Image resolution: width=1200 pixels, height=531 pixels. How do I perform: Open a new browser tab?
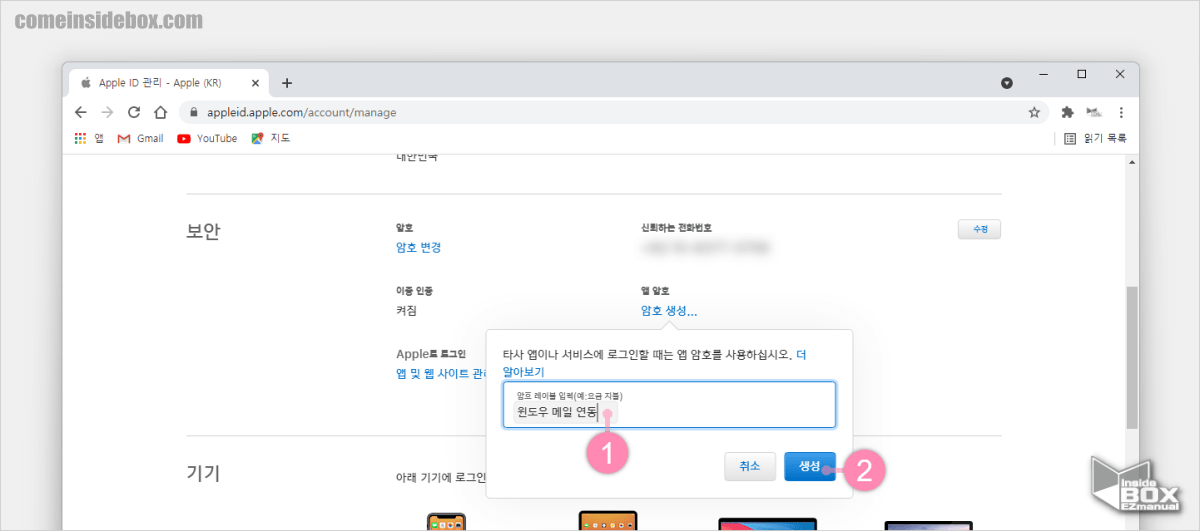[287, 83]
